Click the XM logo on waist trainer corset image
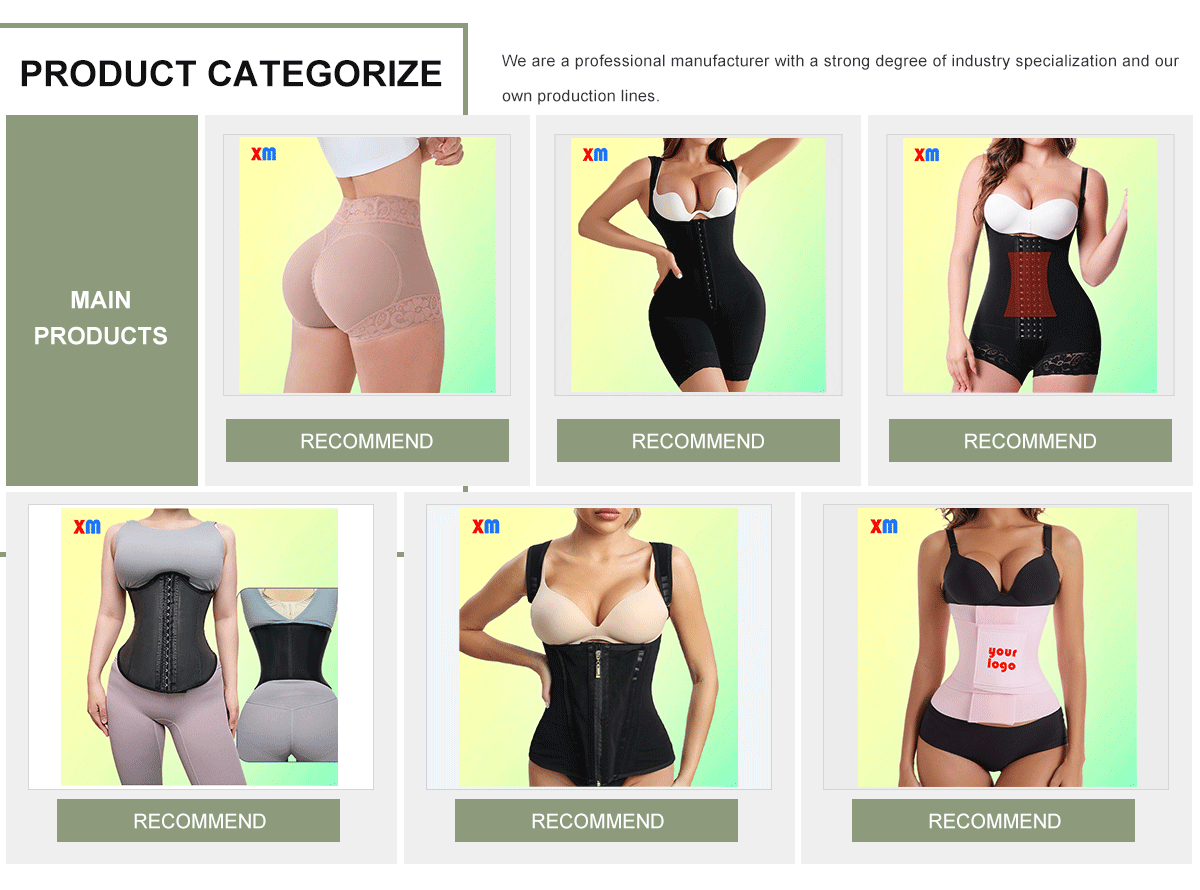 [x=87, y=526]
